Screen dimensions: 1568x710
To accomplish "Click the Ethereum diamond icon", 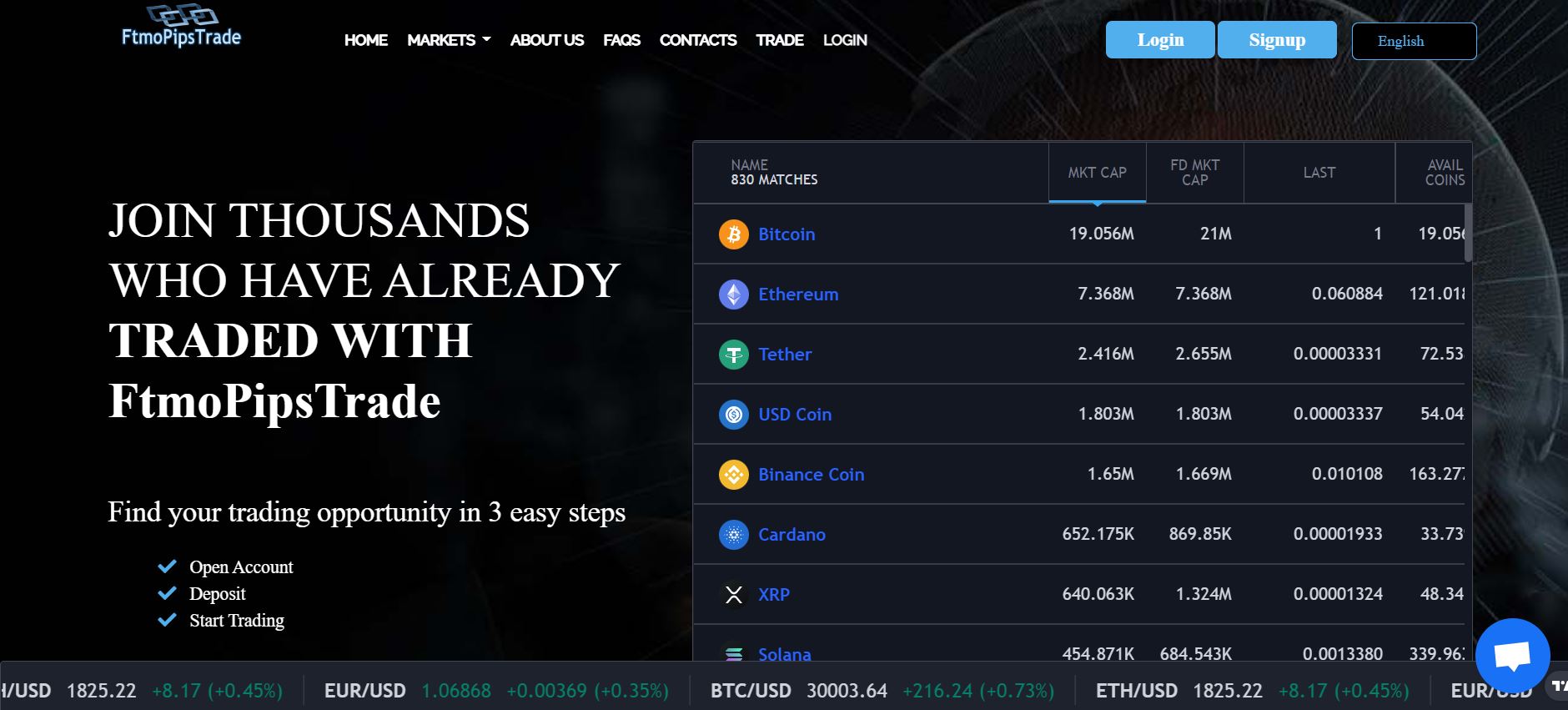I will click(x=733, y=295).
